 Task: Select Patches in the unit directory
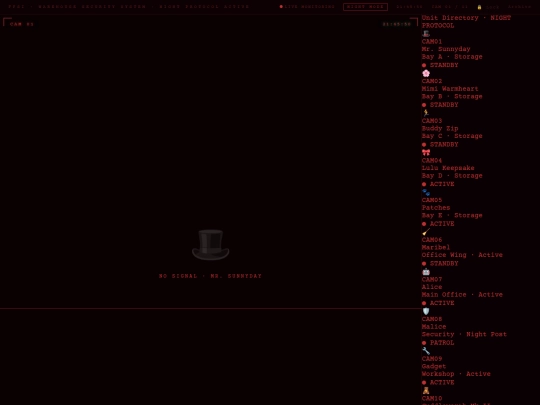point(436,207)
